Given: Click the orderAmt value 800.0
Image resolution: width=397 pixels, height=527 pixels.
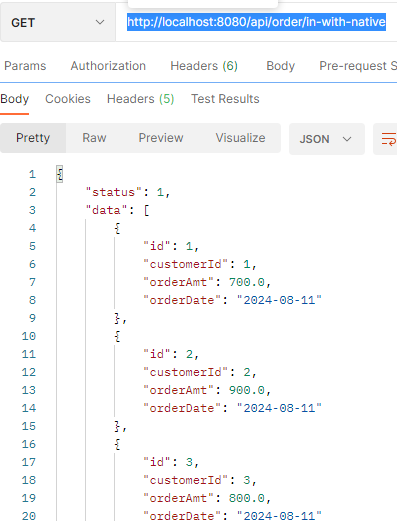Looking at the screenshot, I should (247, 498).
